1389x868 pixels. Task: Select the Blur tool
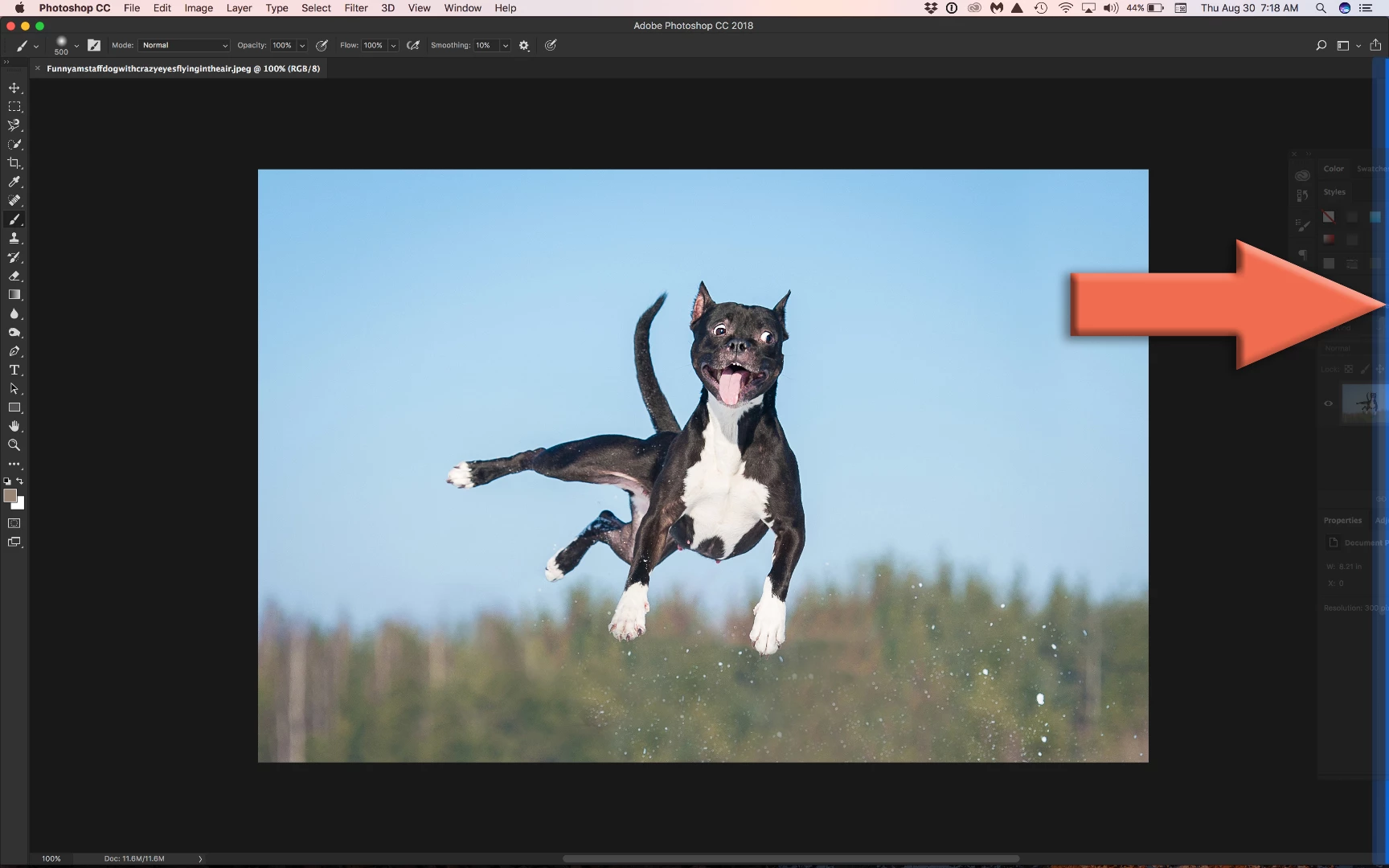pyautogui.click(x=14, y=313)
